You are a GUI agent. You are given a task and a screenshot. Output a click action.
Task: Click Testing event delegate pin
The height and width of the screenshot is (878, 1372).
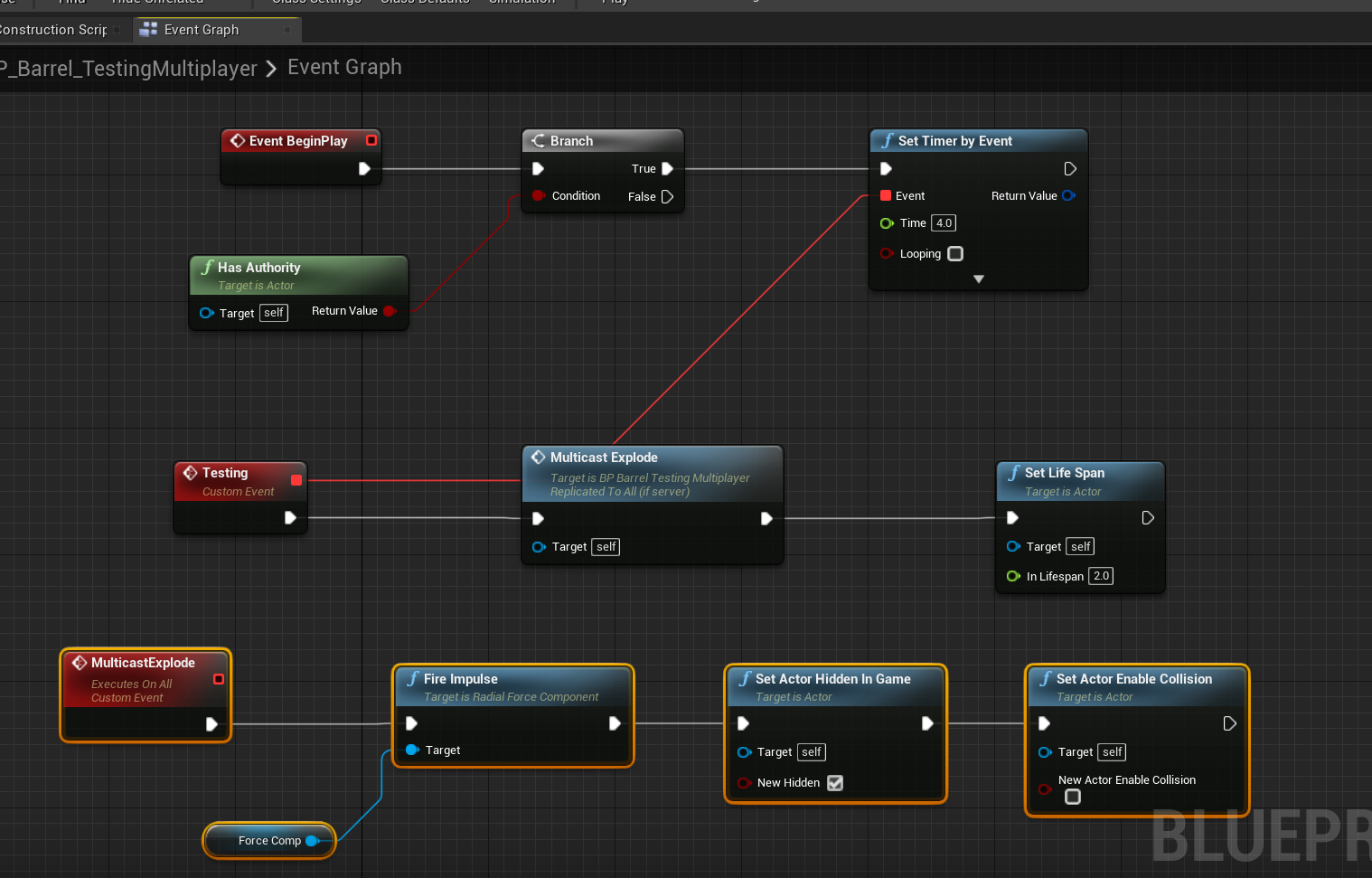pyautogui.click(x=296, y=480)
